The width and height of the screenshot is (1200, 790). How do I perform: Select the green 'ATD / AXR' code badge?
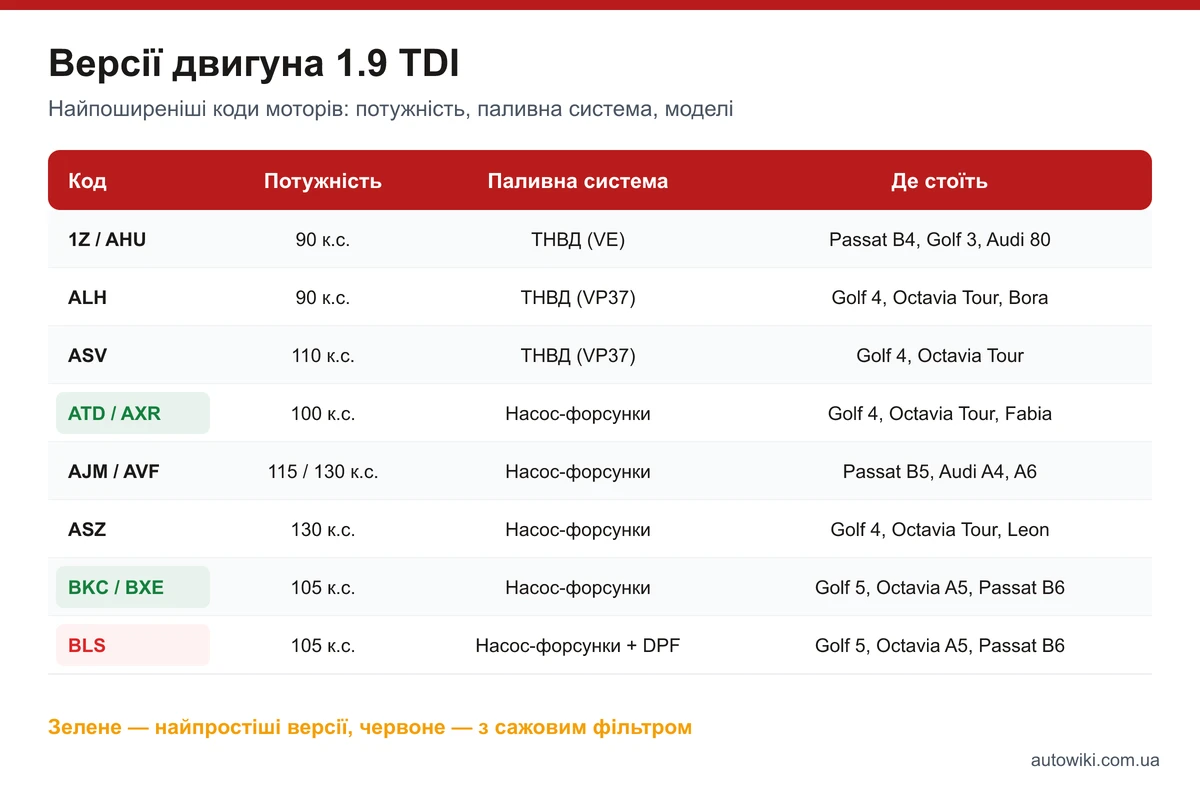[x=133, y=413]
